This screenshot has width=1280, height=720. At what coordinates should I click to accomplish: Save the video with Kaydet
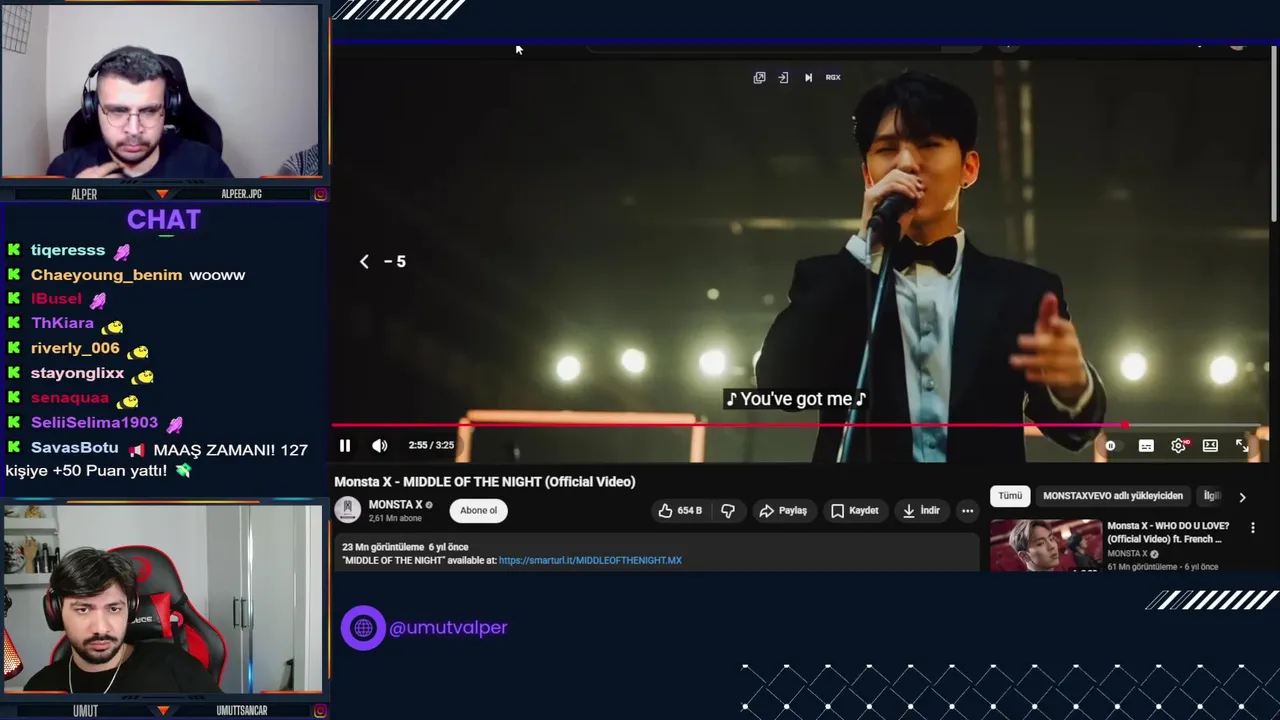pos(855,510)
